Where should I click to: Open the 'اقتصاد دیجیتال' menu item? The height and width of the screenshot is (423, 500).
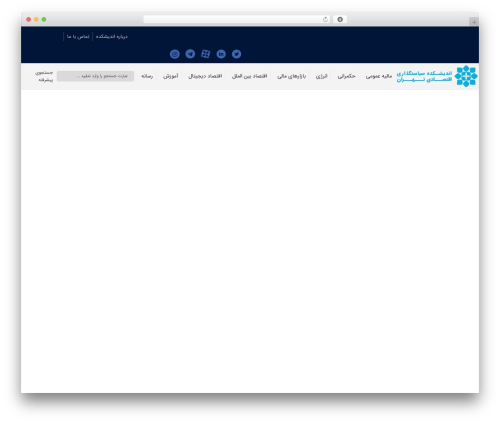coord(205,76)
